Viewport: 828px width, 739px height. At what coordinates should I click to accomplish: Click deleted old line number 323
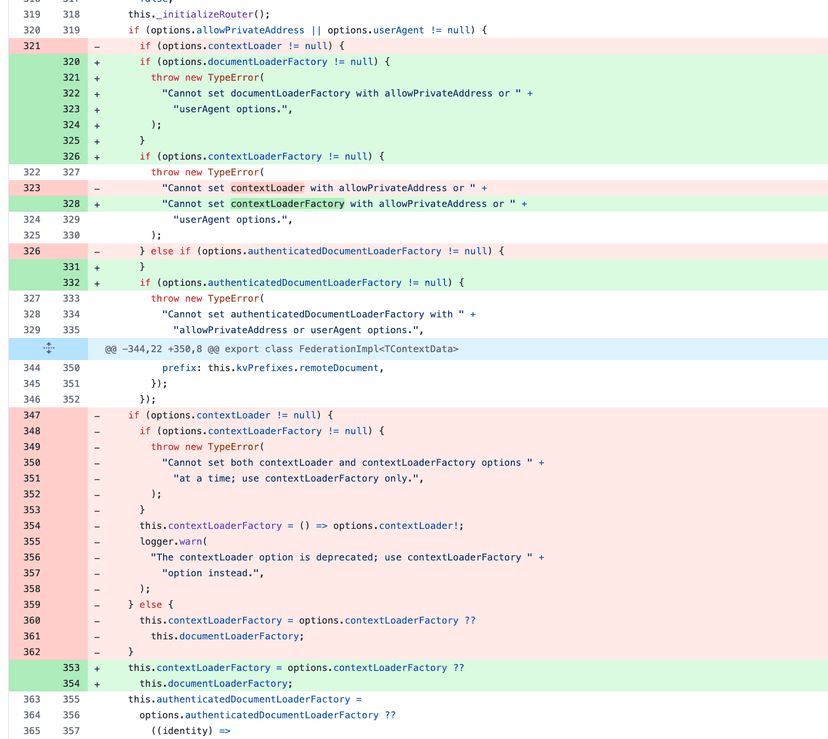tap(31, 188)
